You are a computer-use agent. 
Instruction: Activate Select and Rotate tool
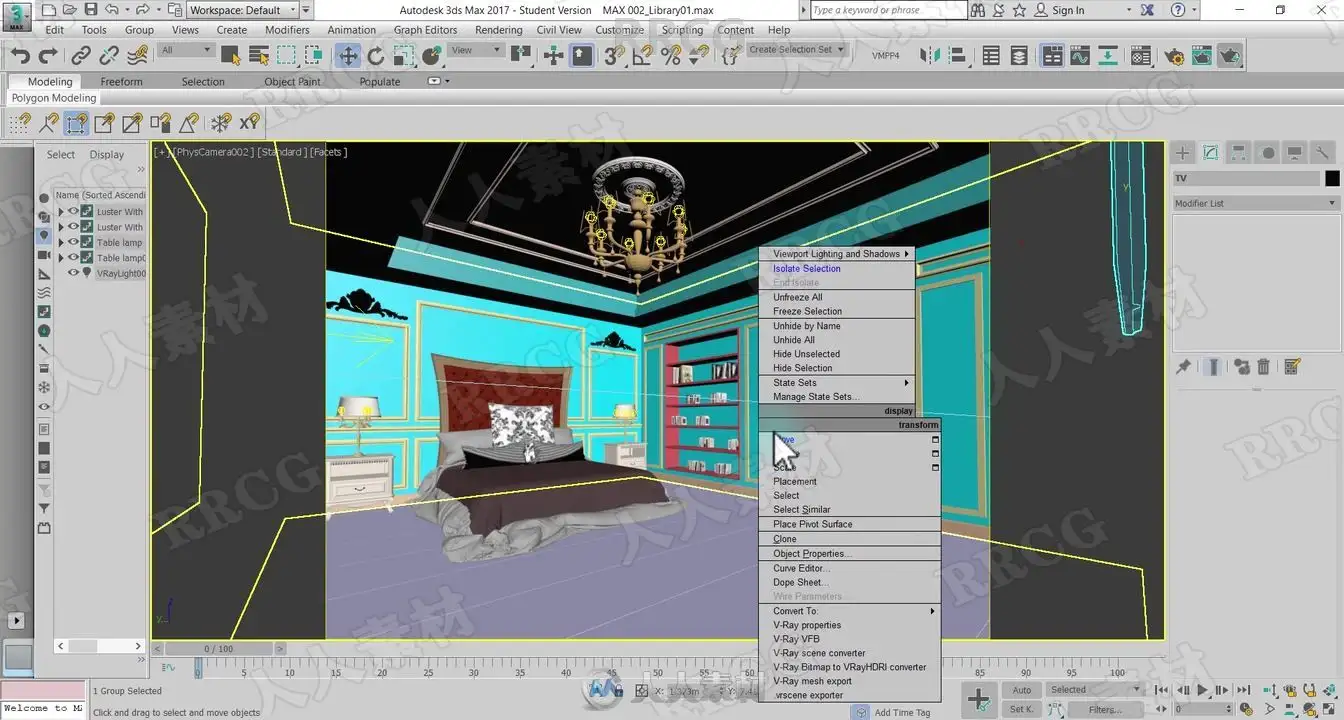[376, 56]
